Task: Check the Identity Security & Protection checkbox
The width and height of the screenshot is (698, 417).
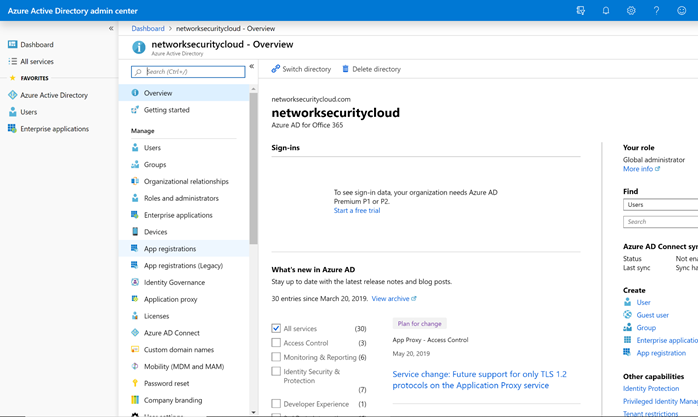Action: pos(276,371)
